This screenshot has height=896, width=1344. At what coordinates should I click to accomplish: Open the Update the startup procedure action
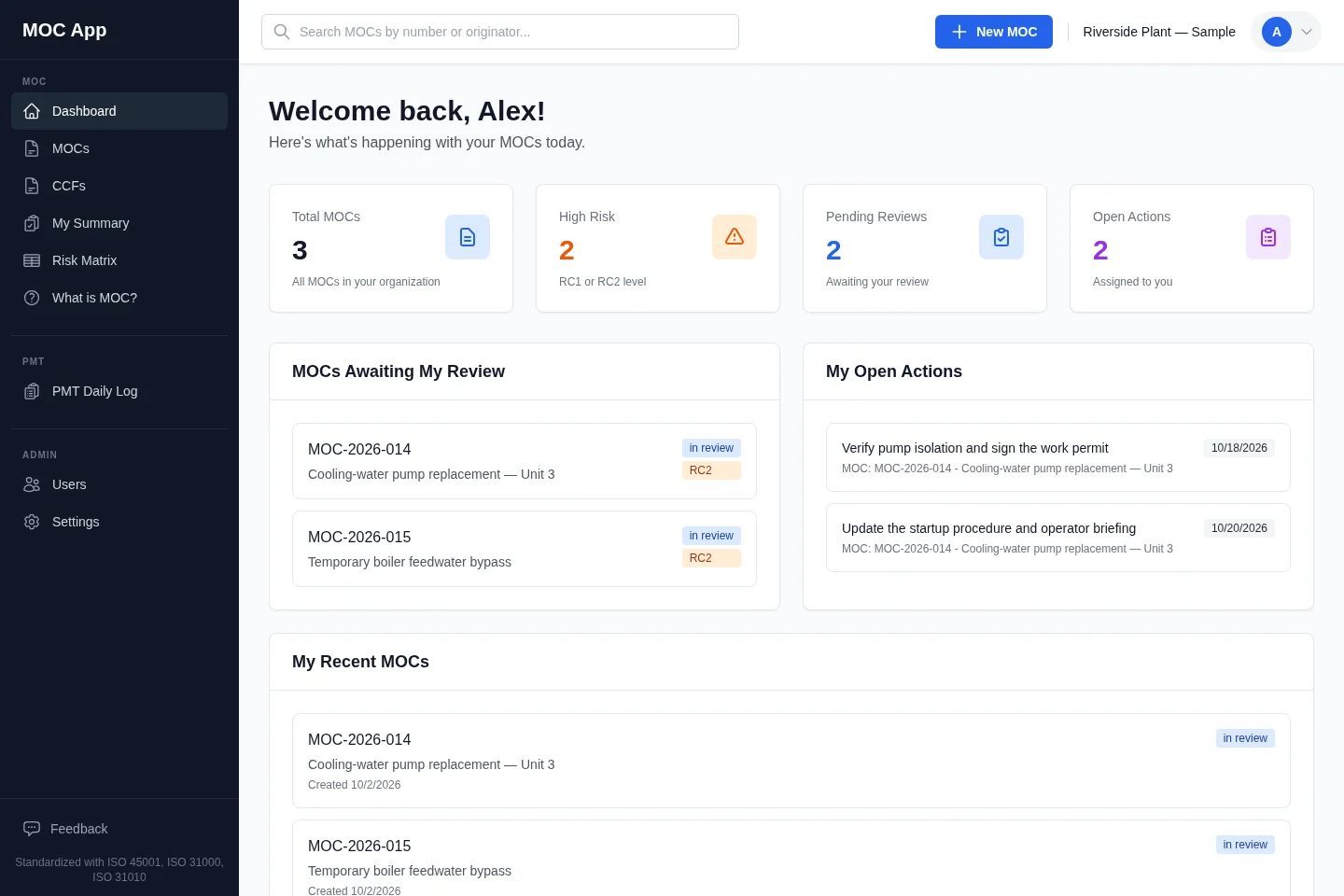(1058, 538)
